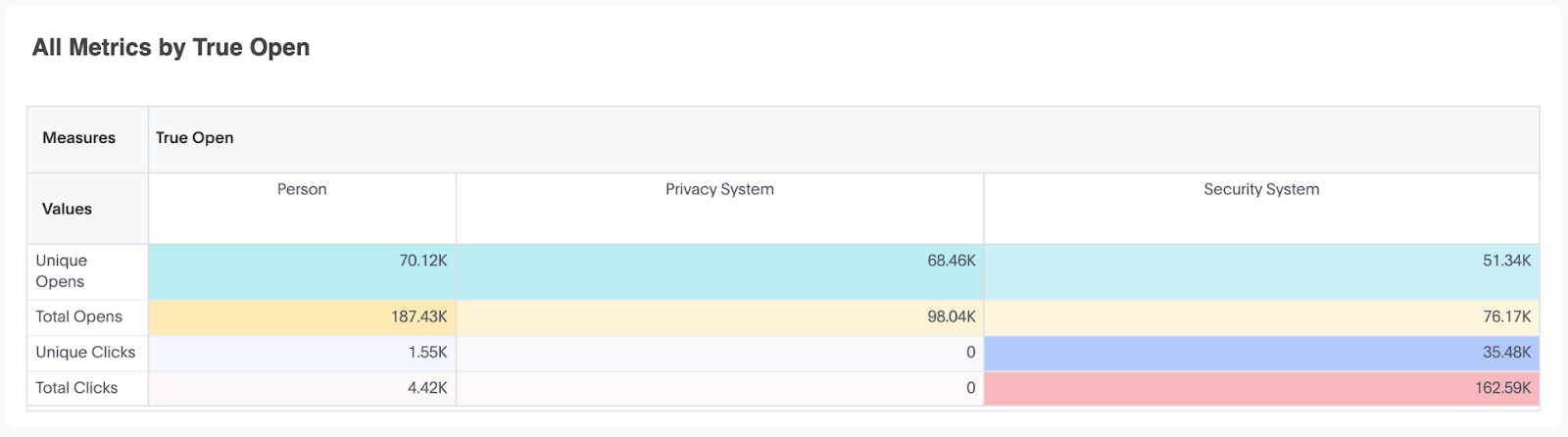
Task: Select the Privacy System column header
Action: 719,209
